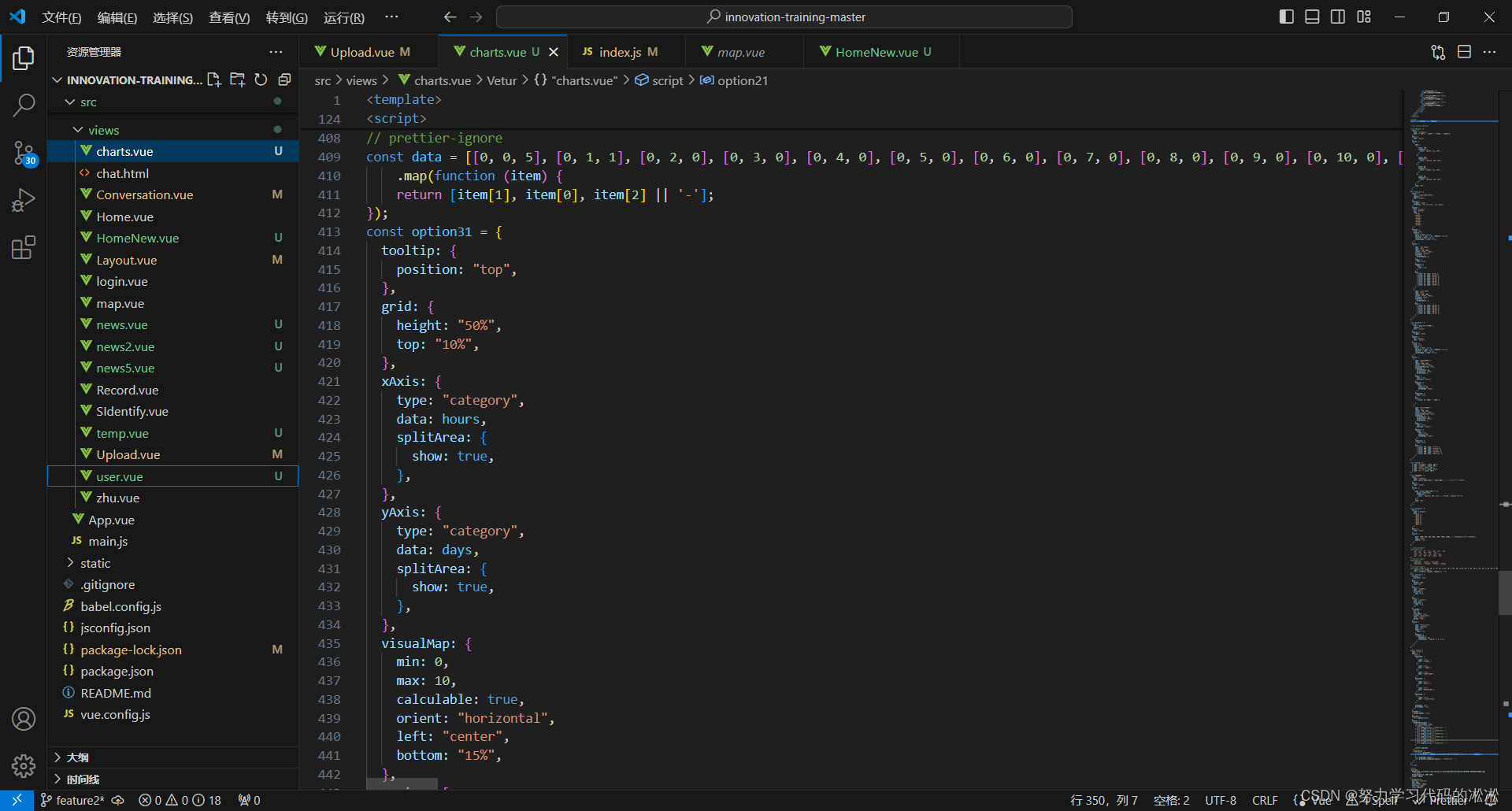Open package.json in explorer
The width and height of the screenshot is (1512, 811).
172,671
